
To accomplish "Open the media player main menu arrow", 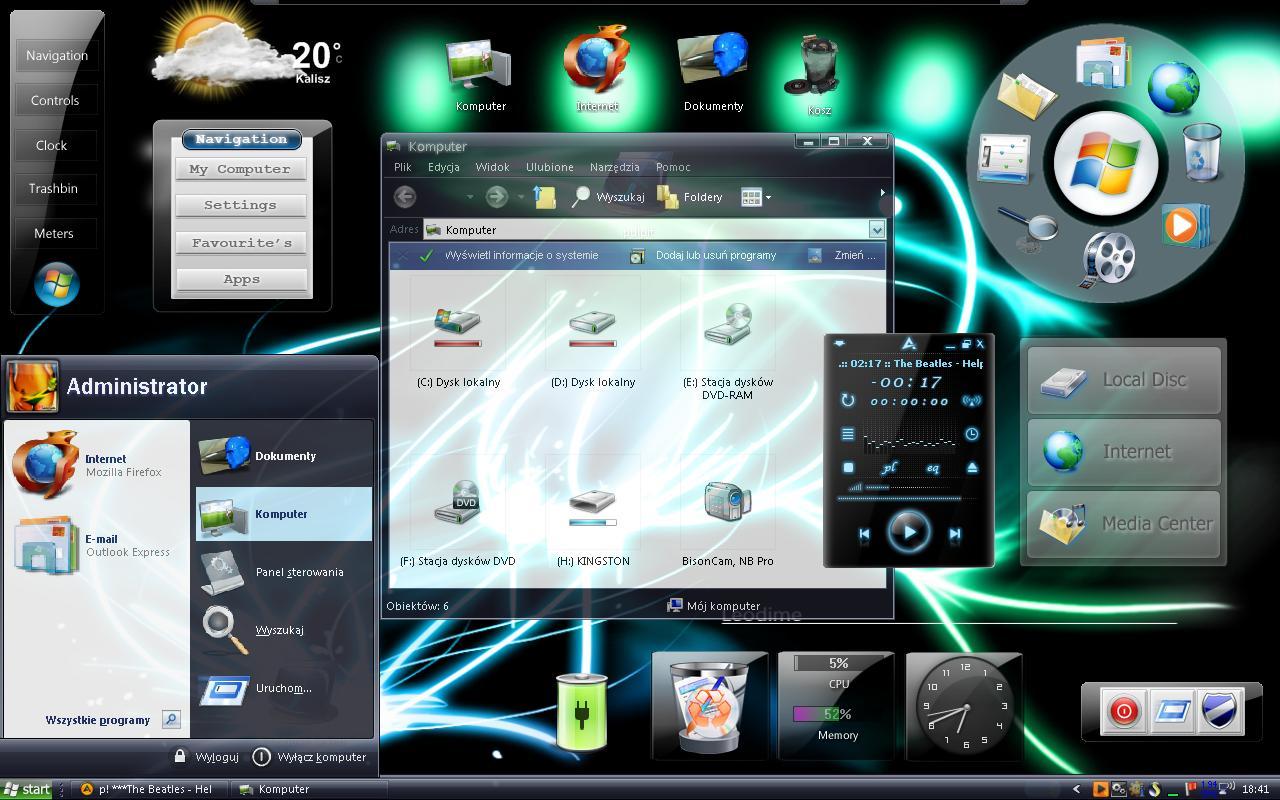I will pos(840,344).
